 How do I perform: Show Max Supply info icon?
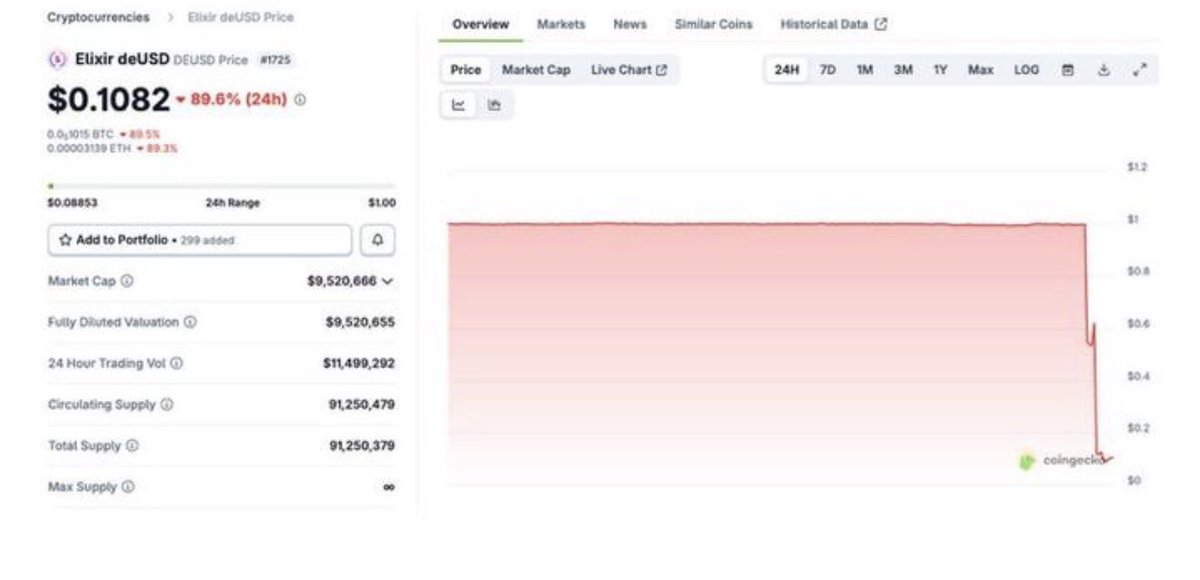tap(128, 487)
